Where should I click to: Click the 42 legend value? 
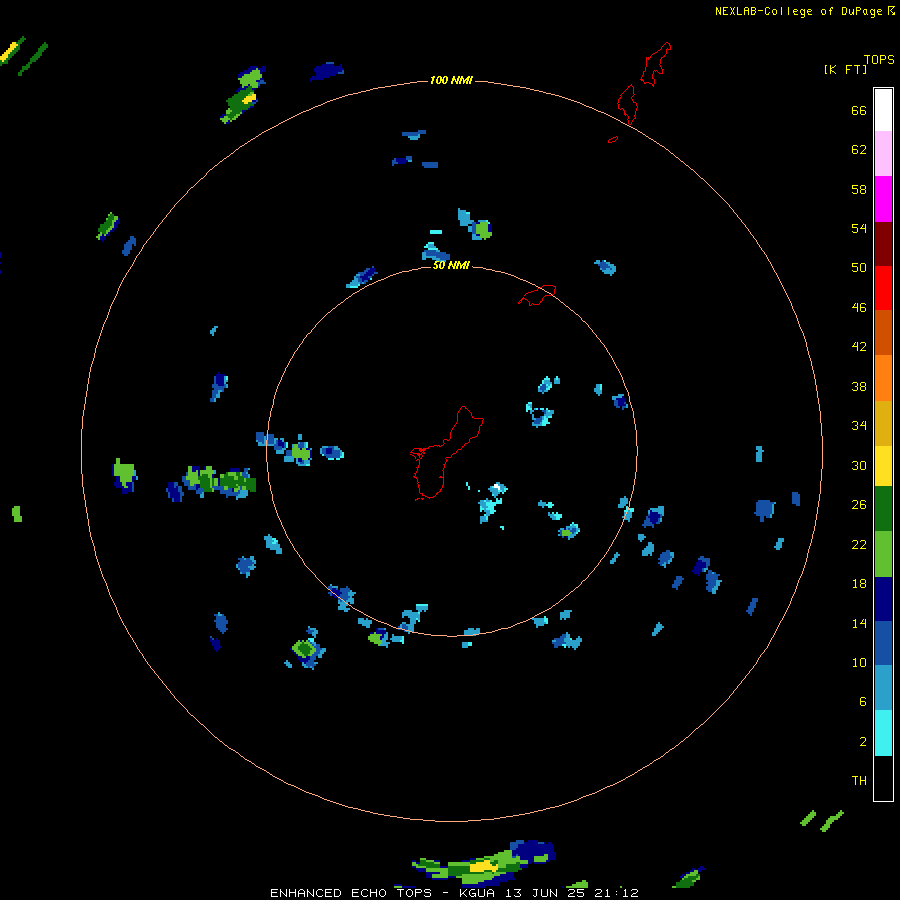(x=859, y=346)
